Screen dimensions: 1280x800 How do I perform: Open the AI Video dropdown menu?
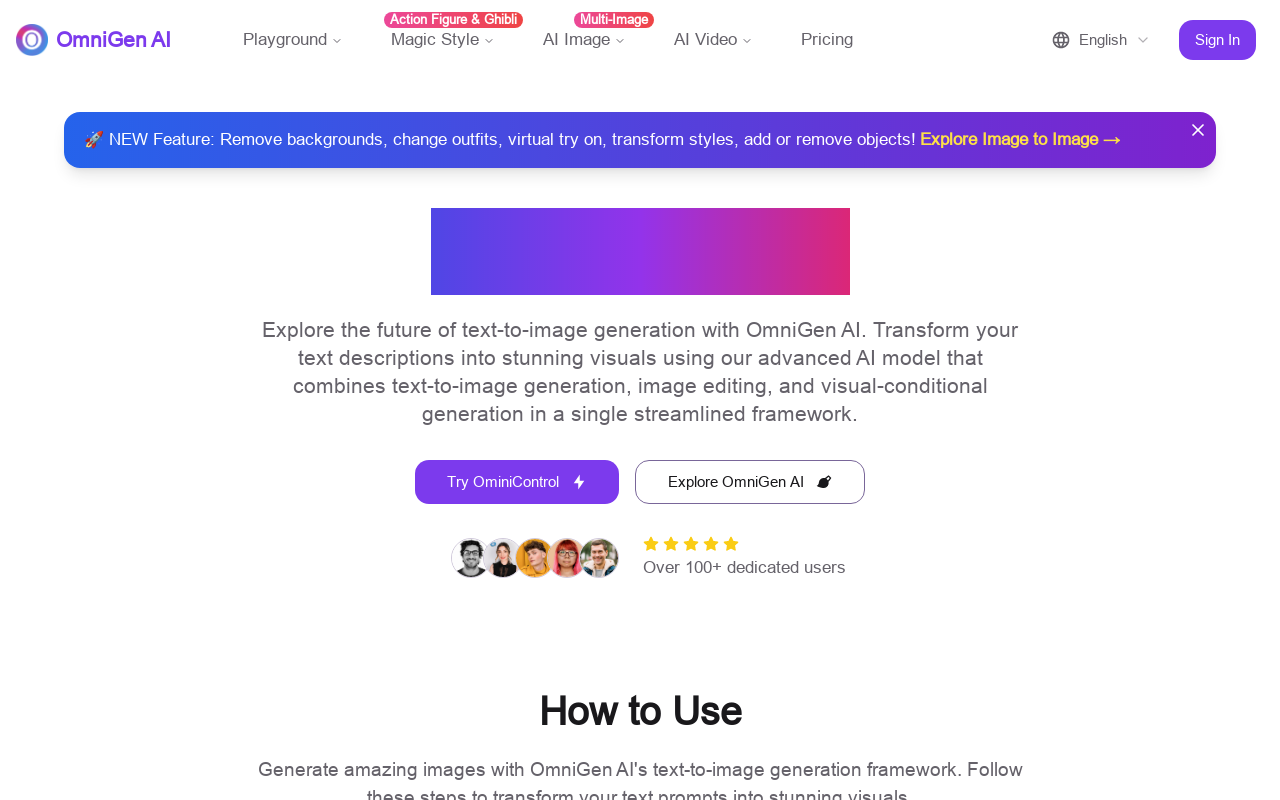pos(713,40)
